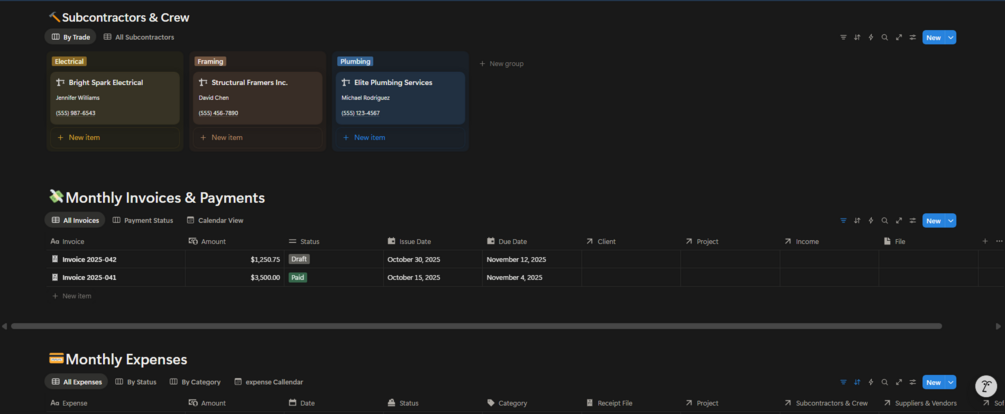Click New button in Monthly Invoices & Payments

(x=934, y=220)
